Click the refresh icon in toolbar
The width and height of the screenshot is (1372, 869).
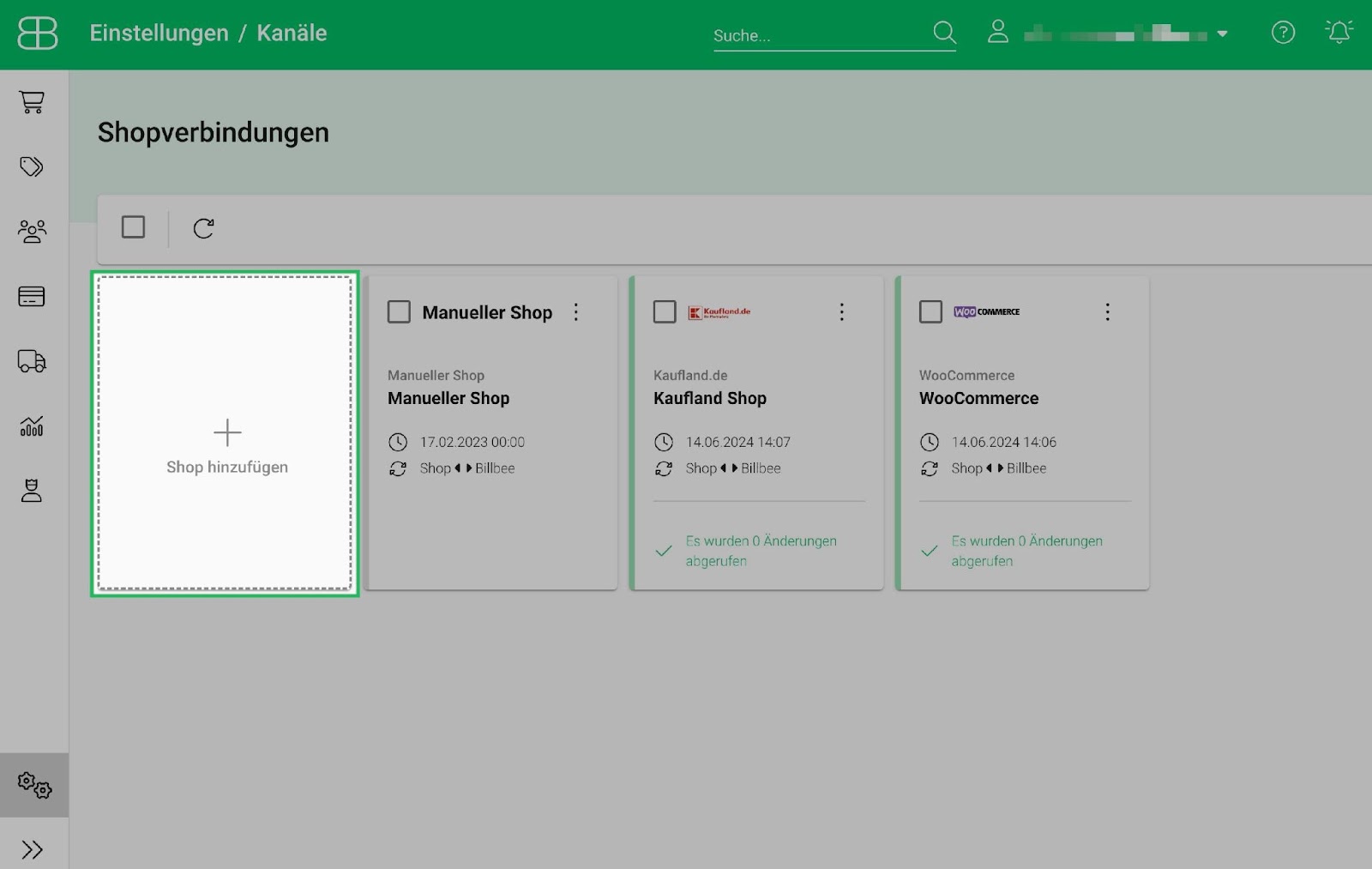203,228
